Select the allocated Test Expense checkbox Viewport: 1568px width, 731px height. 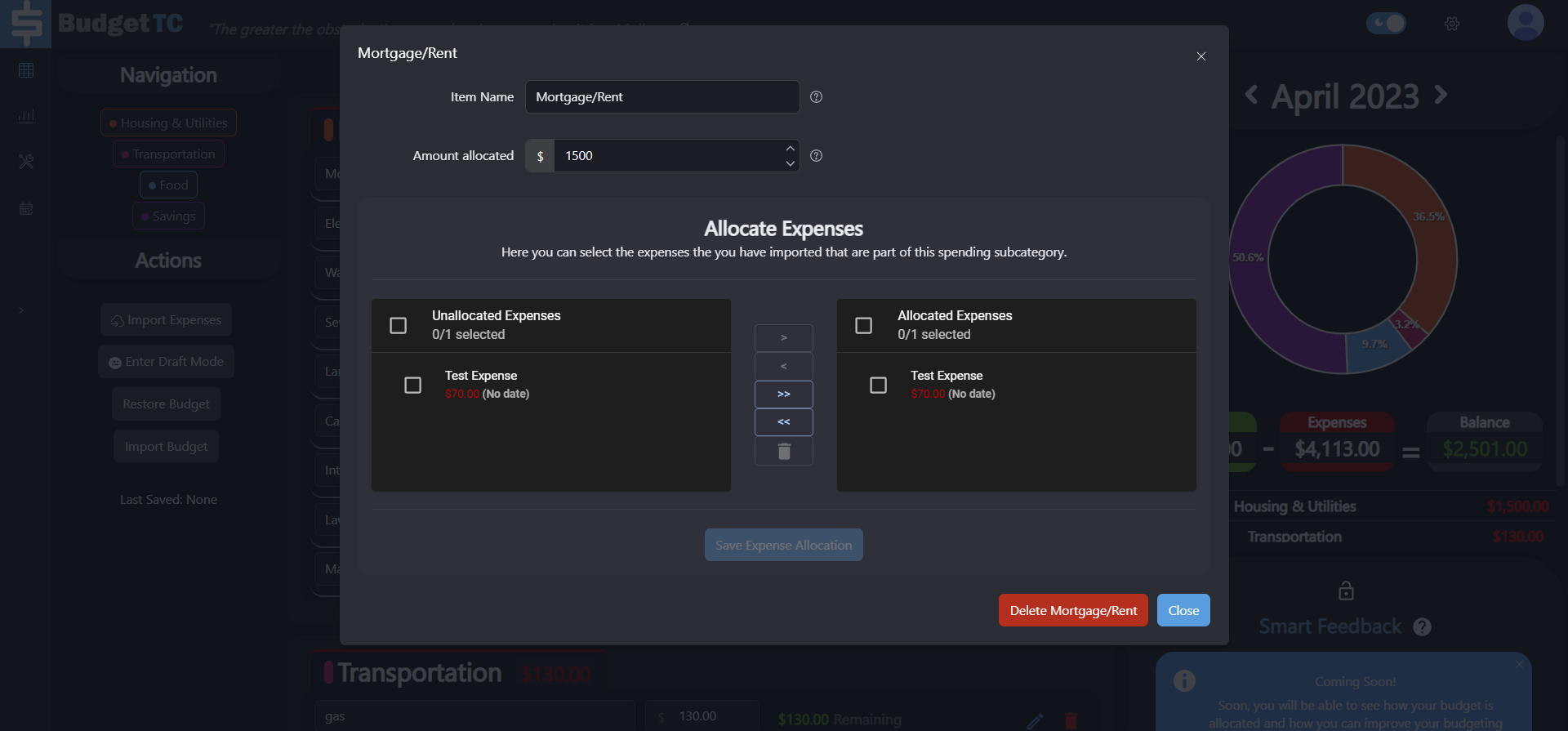coord(879,385)
